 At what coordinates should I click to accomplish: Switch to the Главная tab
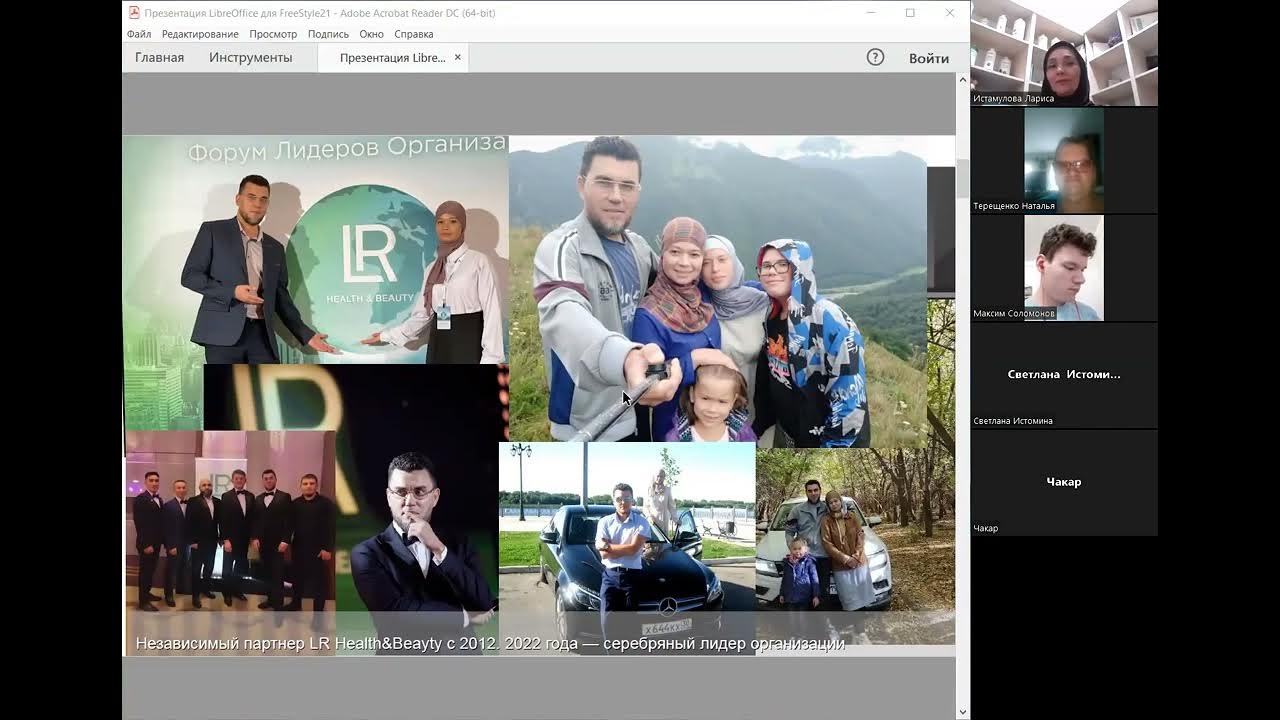coord(160,57)
